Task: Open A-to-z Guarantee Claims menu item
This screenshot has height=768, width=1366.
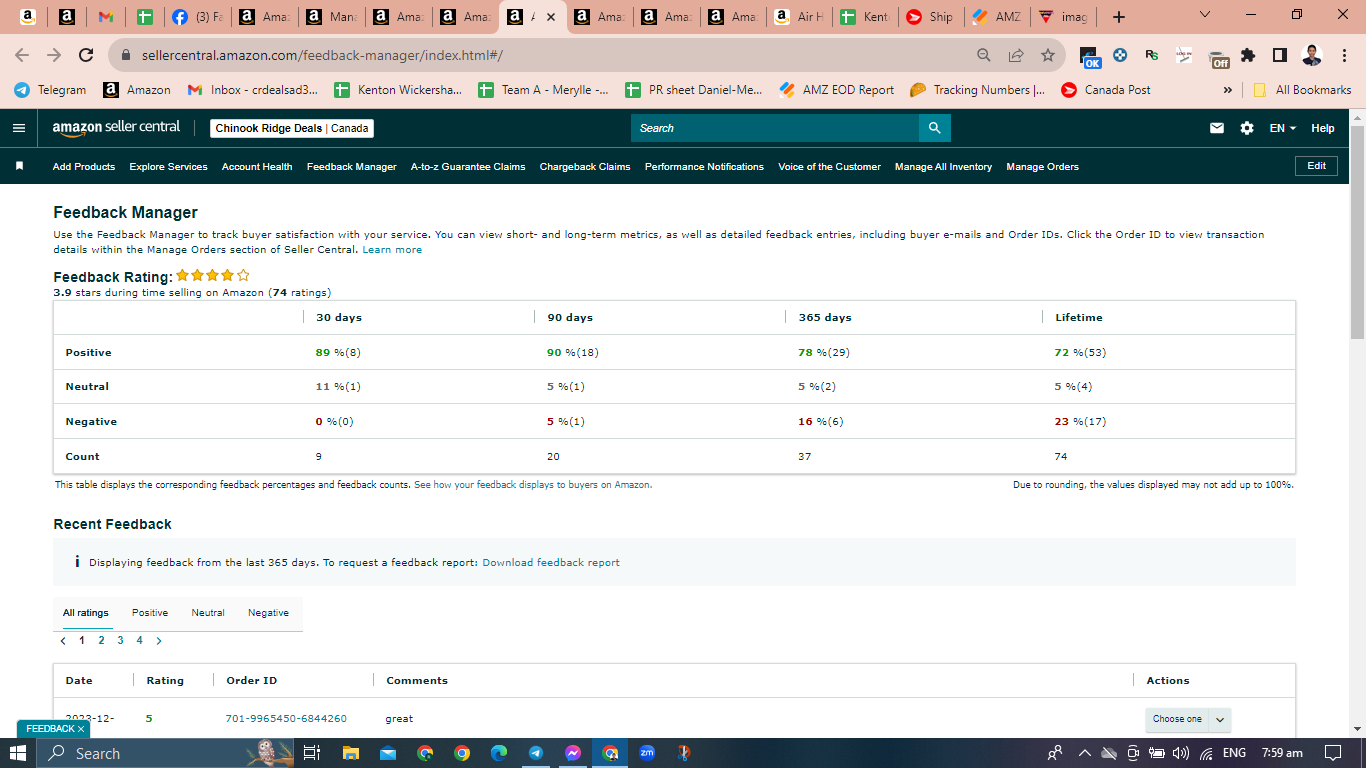Action: pyautogui.click(x=468, y=167)
